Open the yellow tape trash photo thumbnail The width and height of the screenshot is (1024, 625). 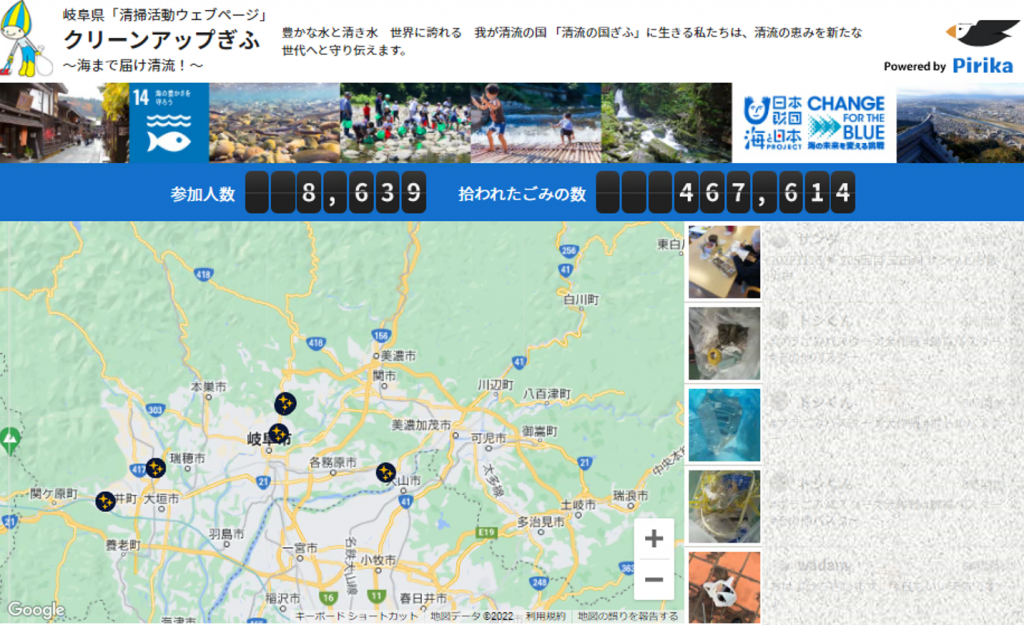(x=724, y=506)
